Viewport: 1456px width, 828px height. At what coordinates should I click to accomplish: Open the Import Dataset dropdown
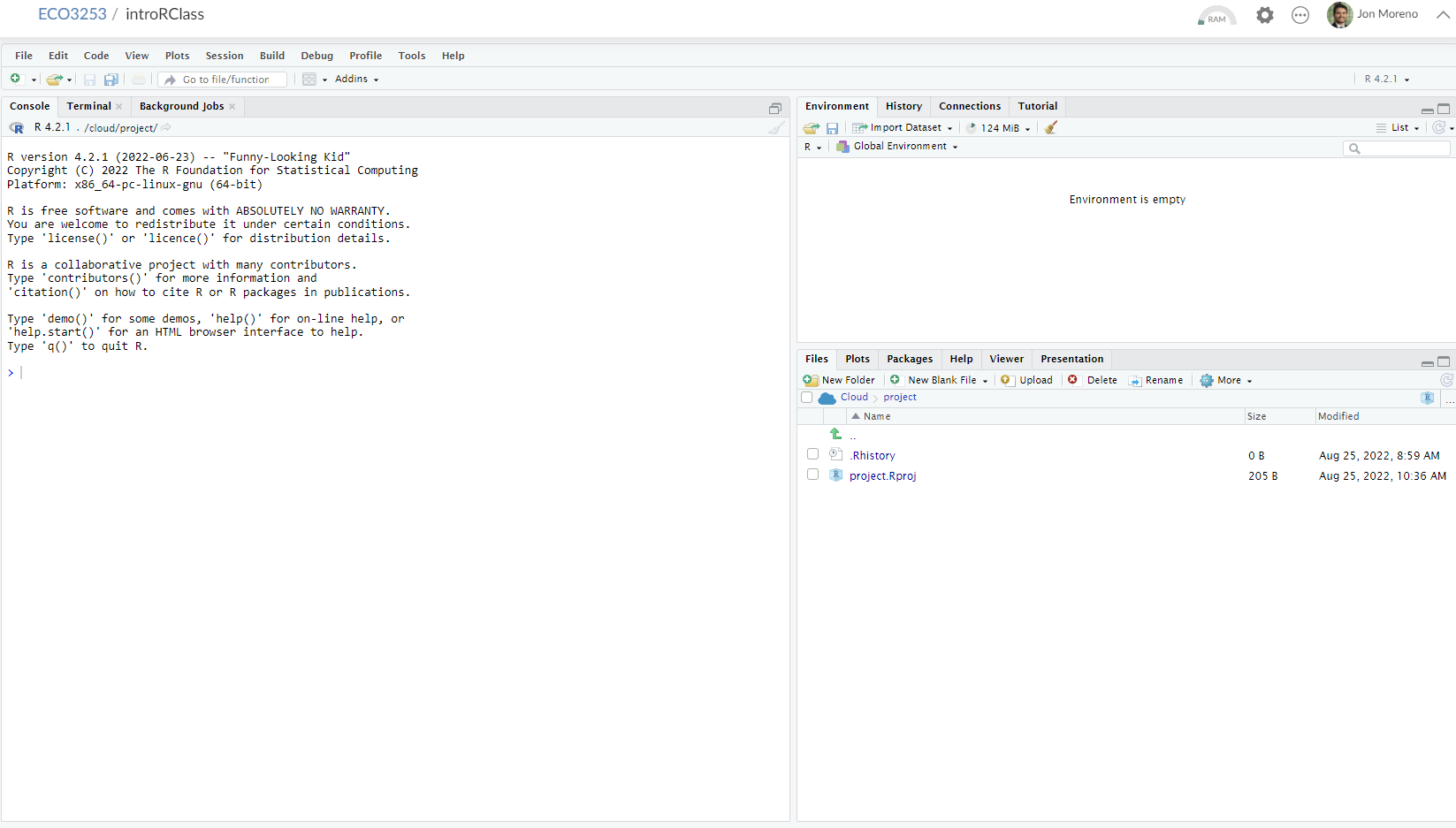tap(903, 128)
